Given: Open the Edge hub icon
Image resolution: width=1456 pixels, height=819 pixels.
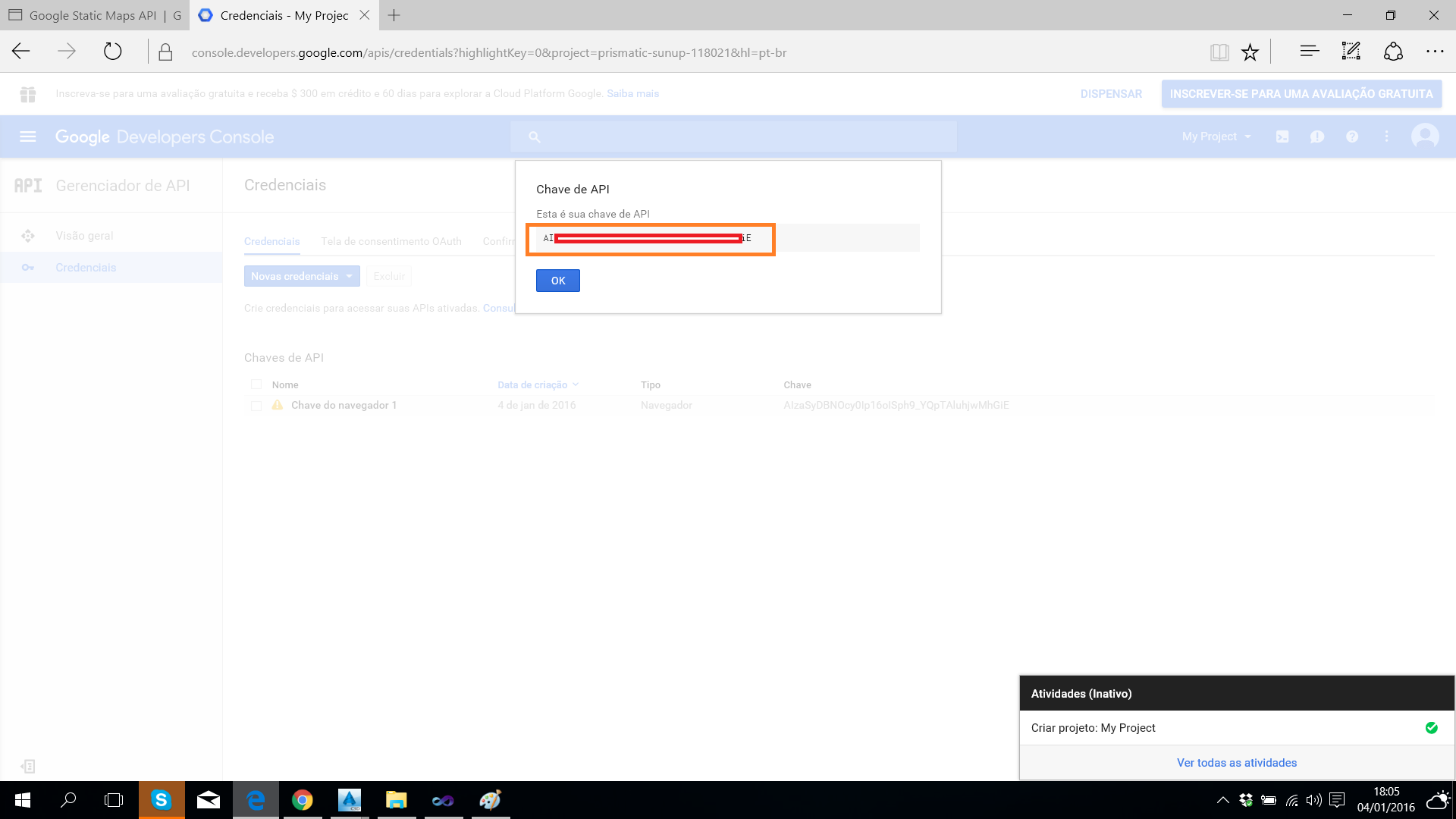Looking at the screenshot, I should 1309,52.
